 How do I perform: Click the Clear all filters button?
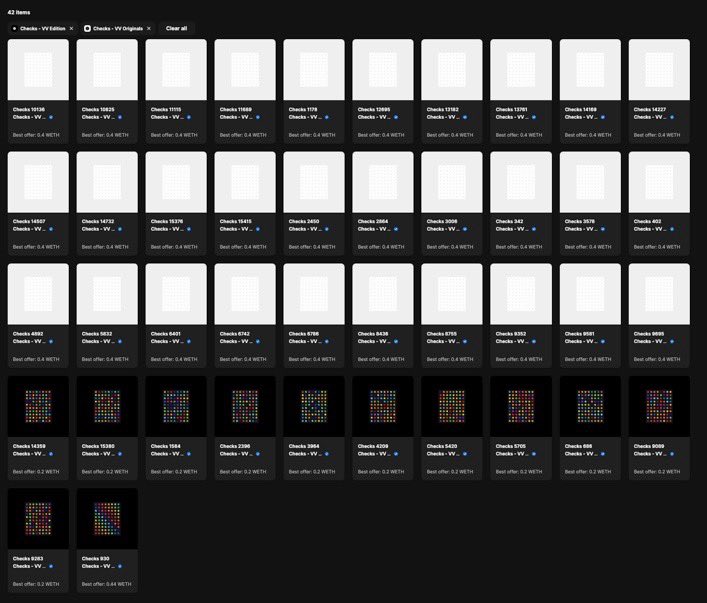tap(176, 28)
